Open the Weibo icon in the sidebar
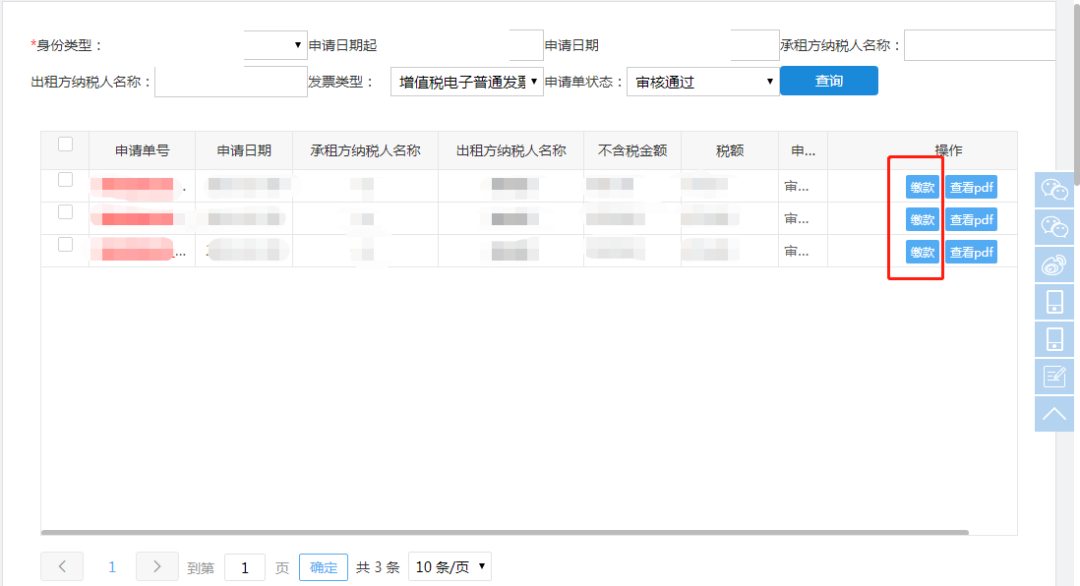Viewport: 1080px width, 586px height. (1054, 264)
